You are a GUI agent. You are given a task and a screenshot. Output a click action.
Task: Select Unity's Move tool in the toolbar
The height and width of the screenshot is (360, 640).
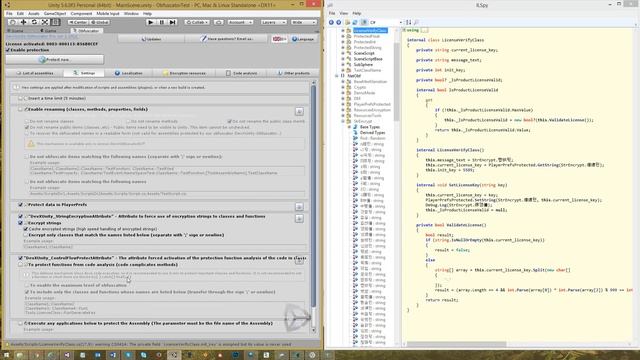[x=24, y=22]
